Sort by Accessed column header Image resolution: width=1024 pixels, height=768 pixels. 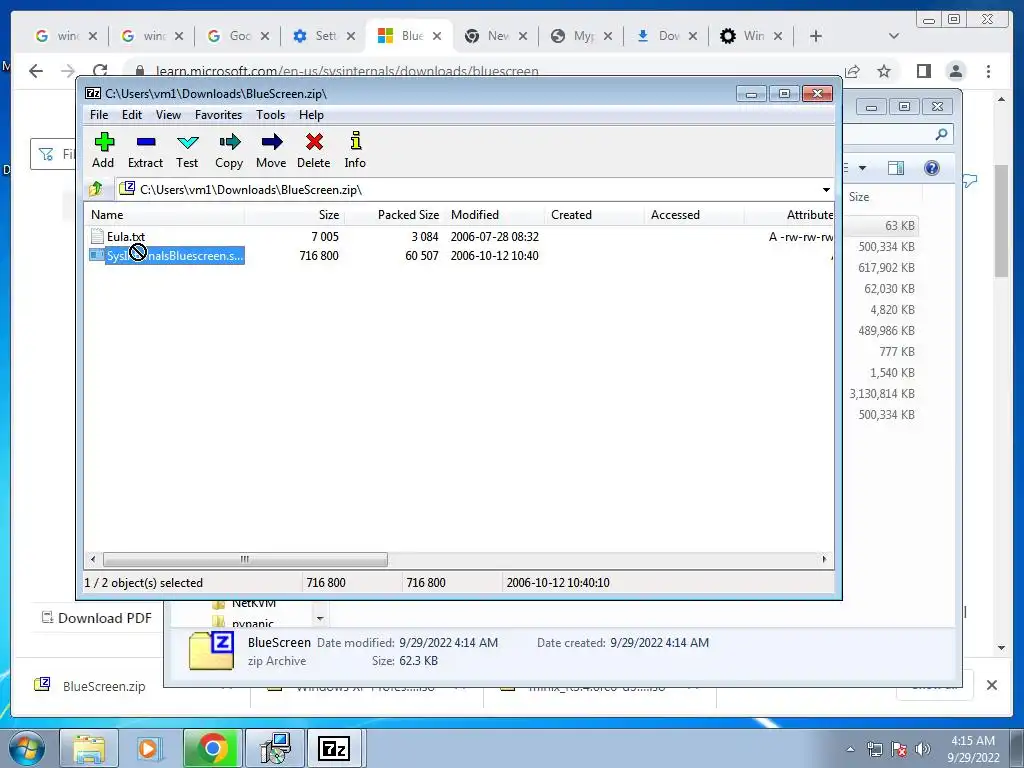[x=694, y=215]
